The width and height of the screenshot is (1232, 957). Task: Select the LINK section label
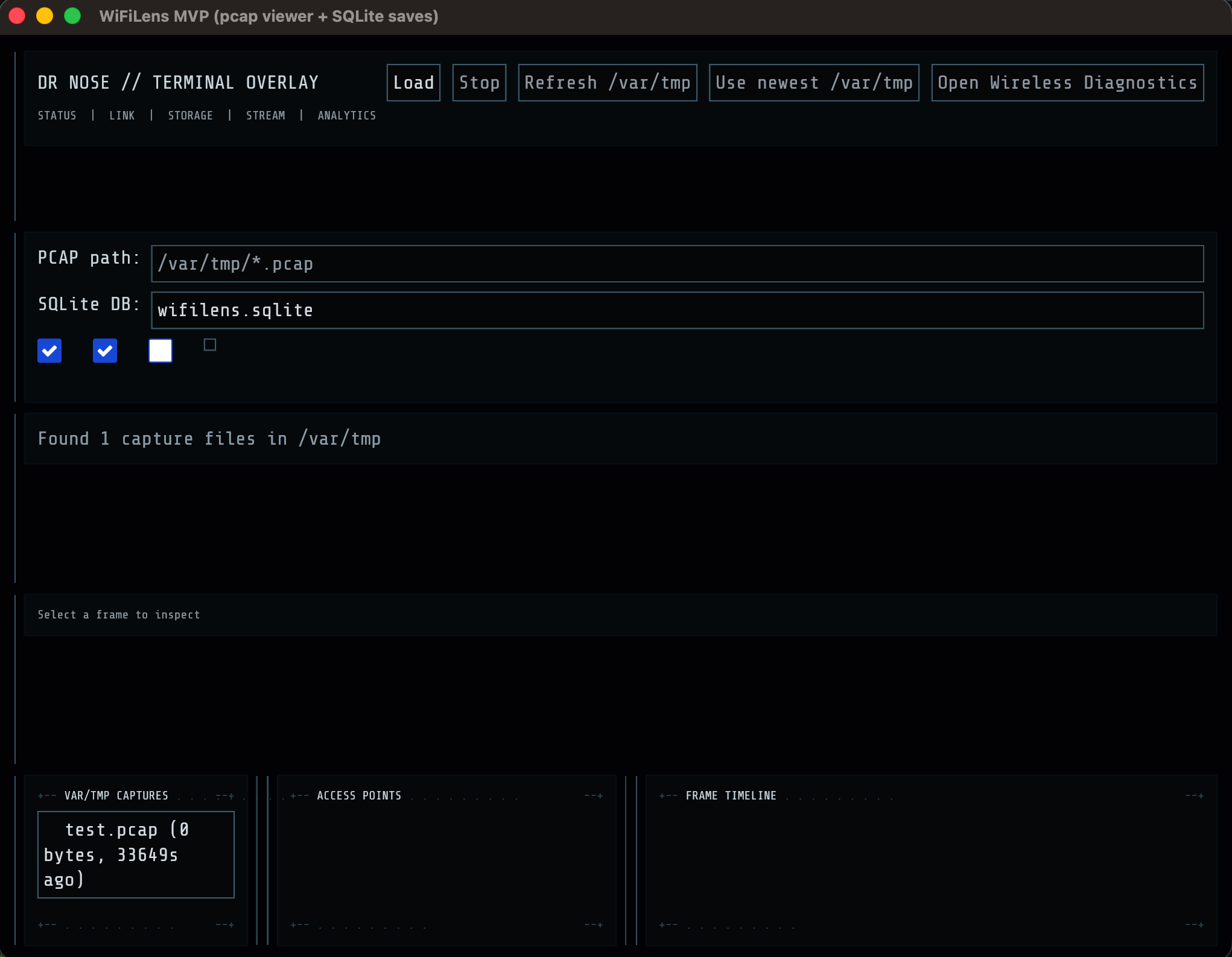pyautogui.click(x=122, y=115)
